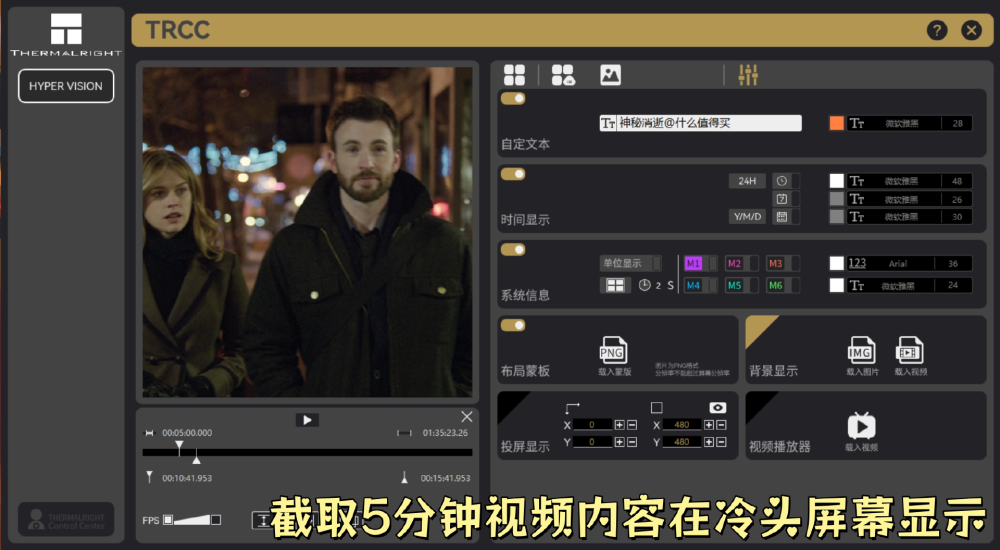Click video player 载入视频 TV icon
The width and height of the screenshot is (1000, 550).
click(x=861, y=426)
